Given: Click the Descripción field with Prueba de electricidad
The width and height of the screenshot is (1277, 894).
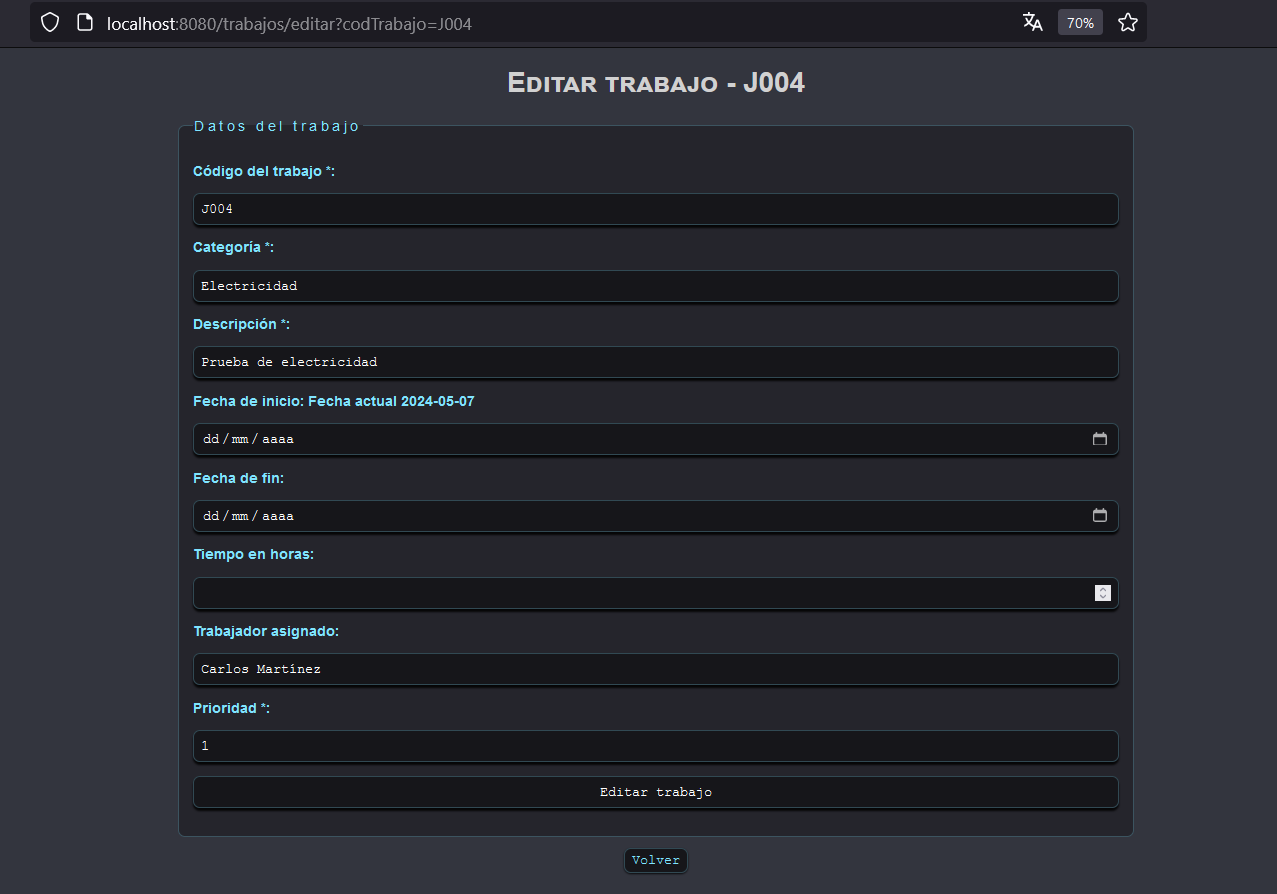Looking at the screenshot, I should 655,362.
